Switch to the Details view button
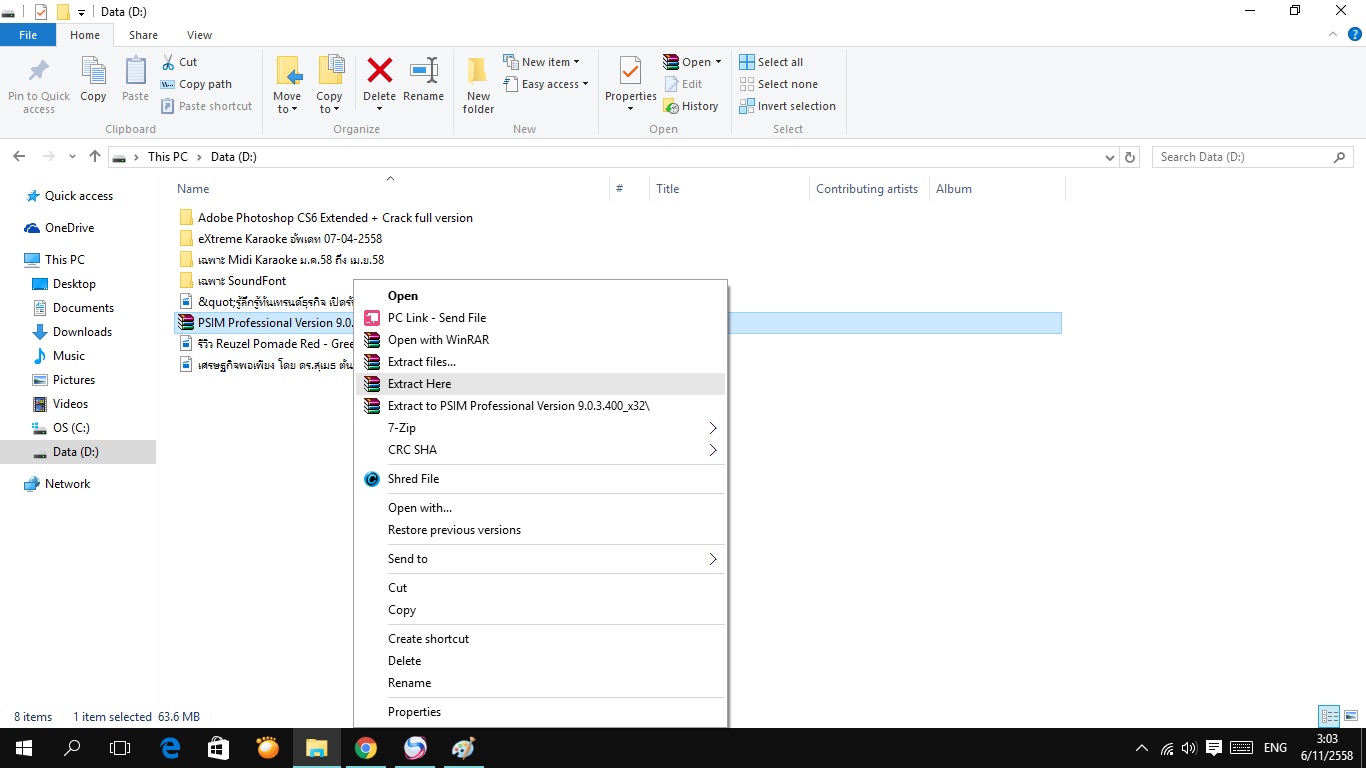 (1329, 716)
